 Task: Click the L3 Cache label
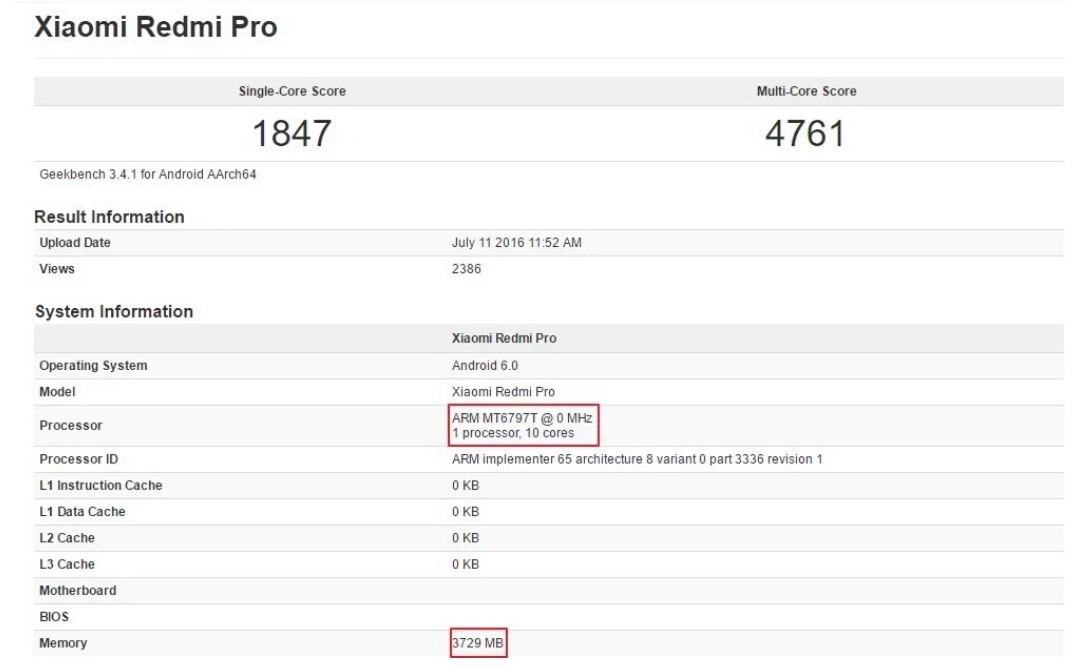click(x=67, y=564)
